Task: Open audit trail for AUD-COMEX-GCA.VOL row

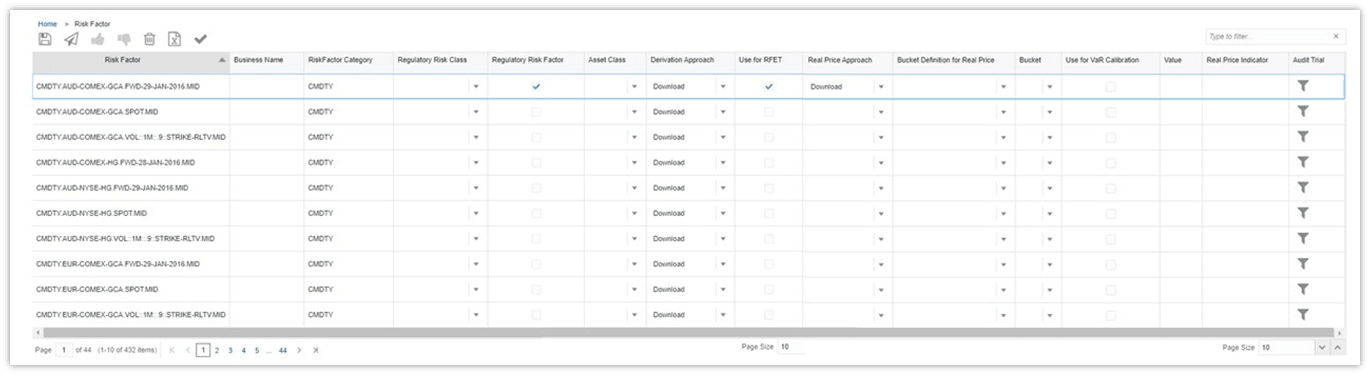Action: [x=1303, y=137]
